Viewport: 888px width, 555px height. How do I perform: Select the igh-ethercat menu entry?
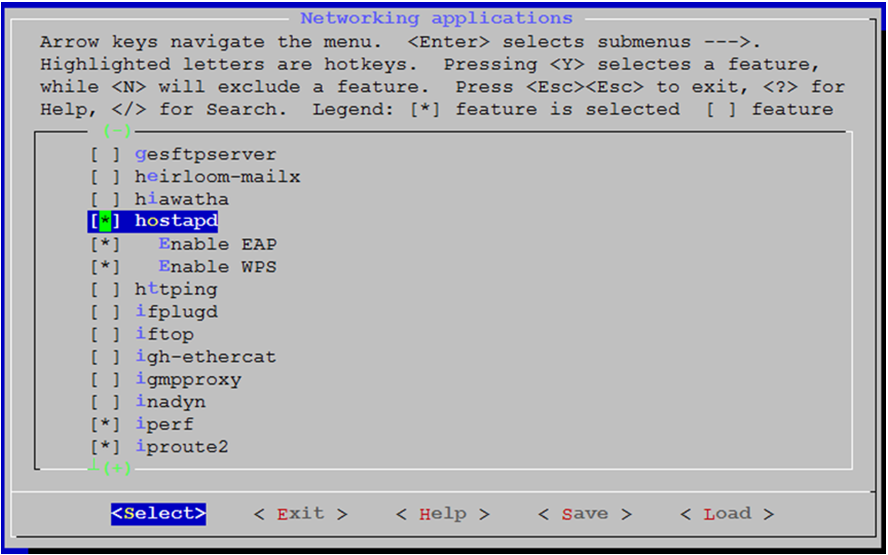[x=205, y=356]
